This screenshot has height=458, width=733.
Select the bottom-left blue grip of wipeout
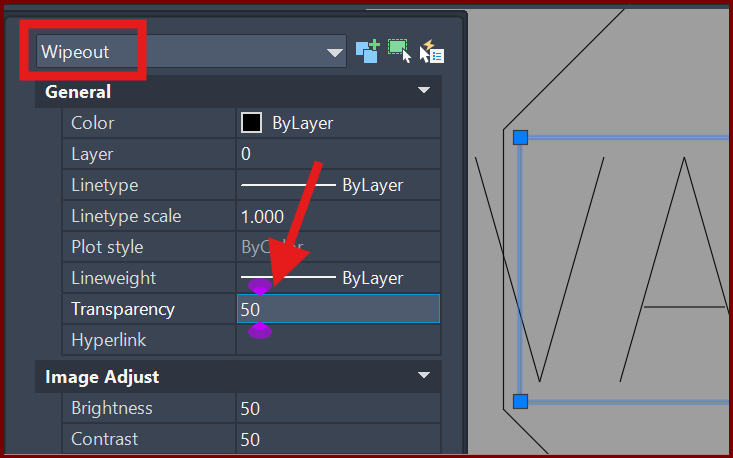pyautogui.click(x=520, y=401)
